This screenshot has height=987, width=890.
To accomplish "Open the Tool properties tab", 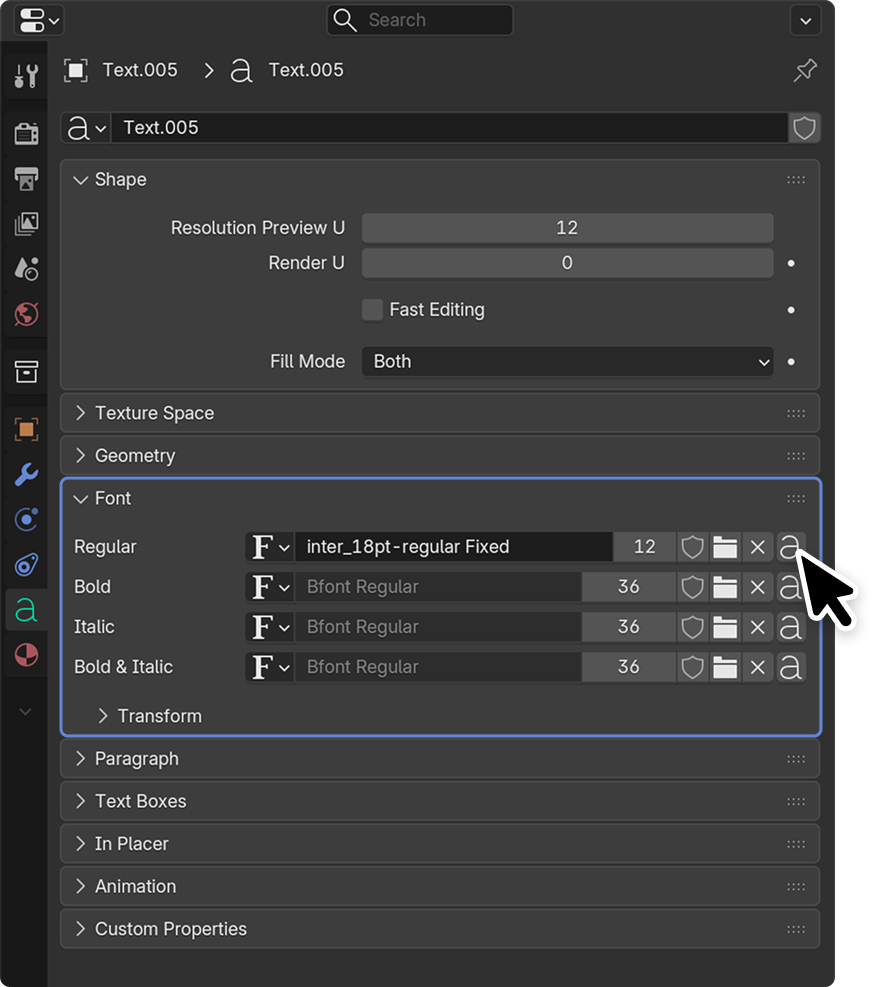I will tap(26, 76).
